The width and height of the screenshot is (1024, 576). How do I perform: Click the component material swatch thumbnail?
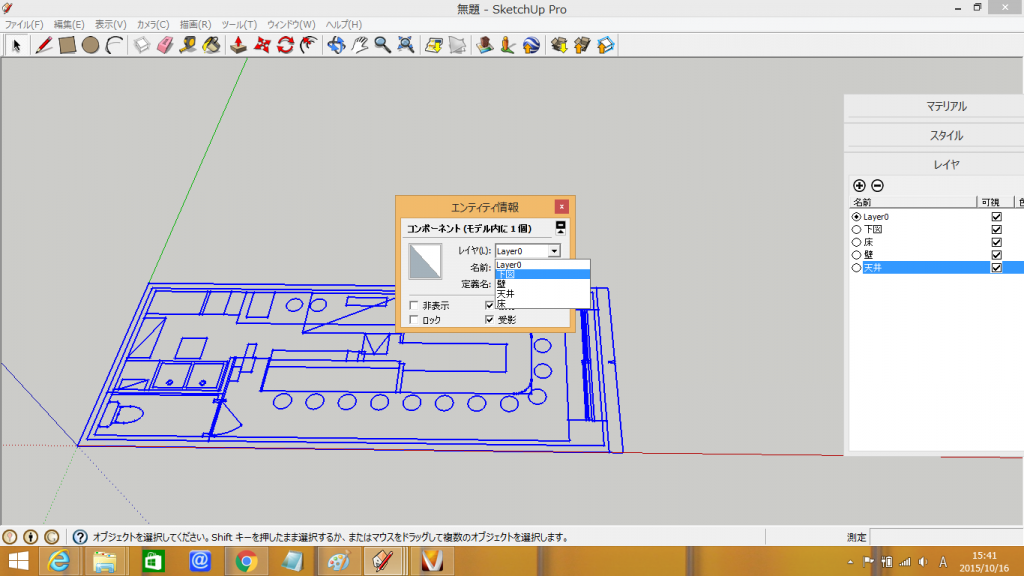coord(428,262)
